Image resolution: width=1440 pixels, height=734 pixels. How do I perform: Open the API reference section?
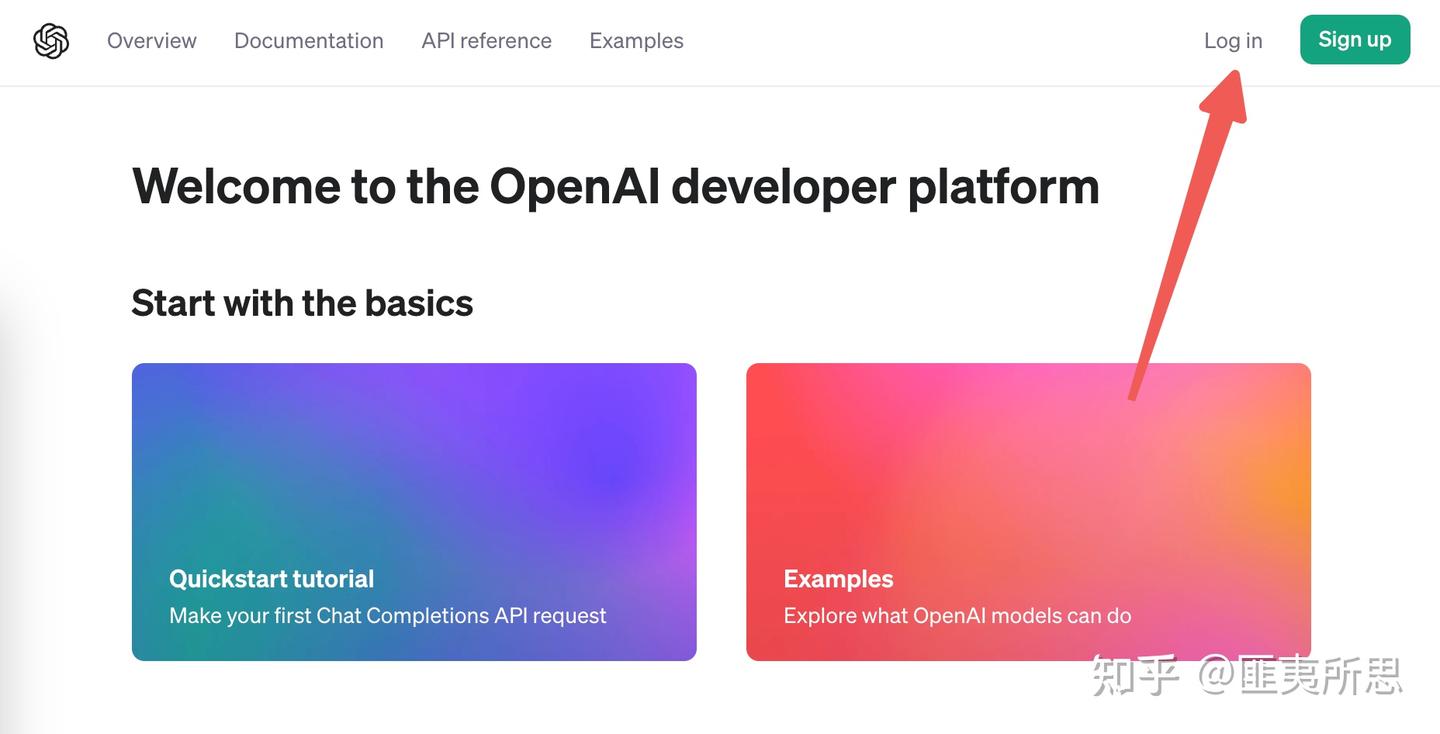coord(486,38)
